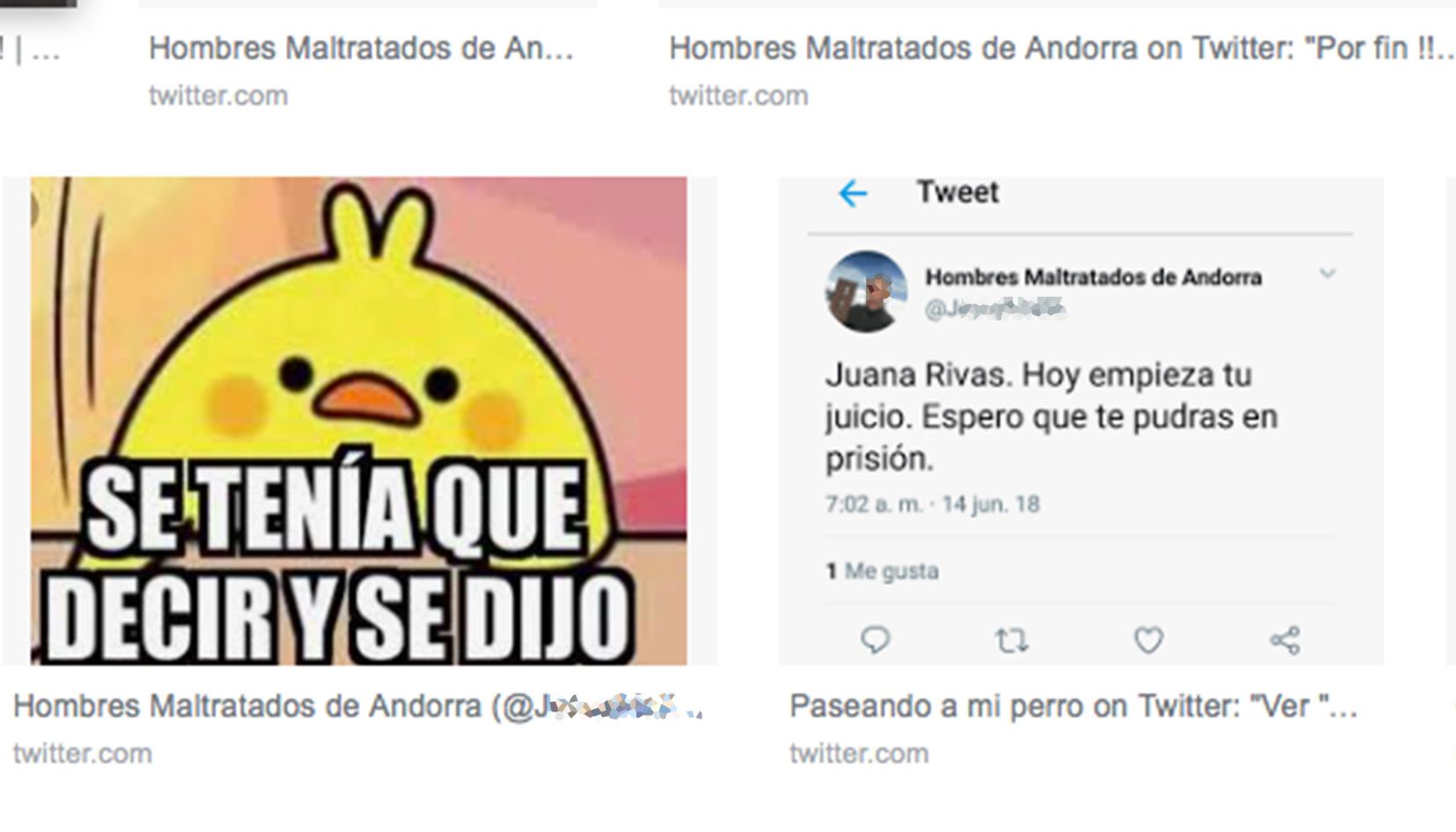Click the back arrow beside Tweet
The width and height of the screenshot is (1456, 832).
pos(852,193)
